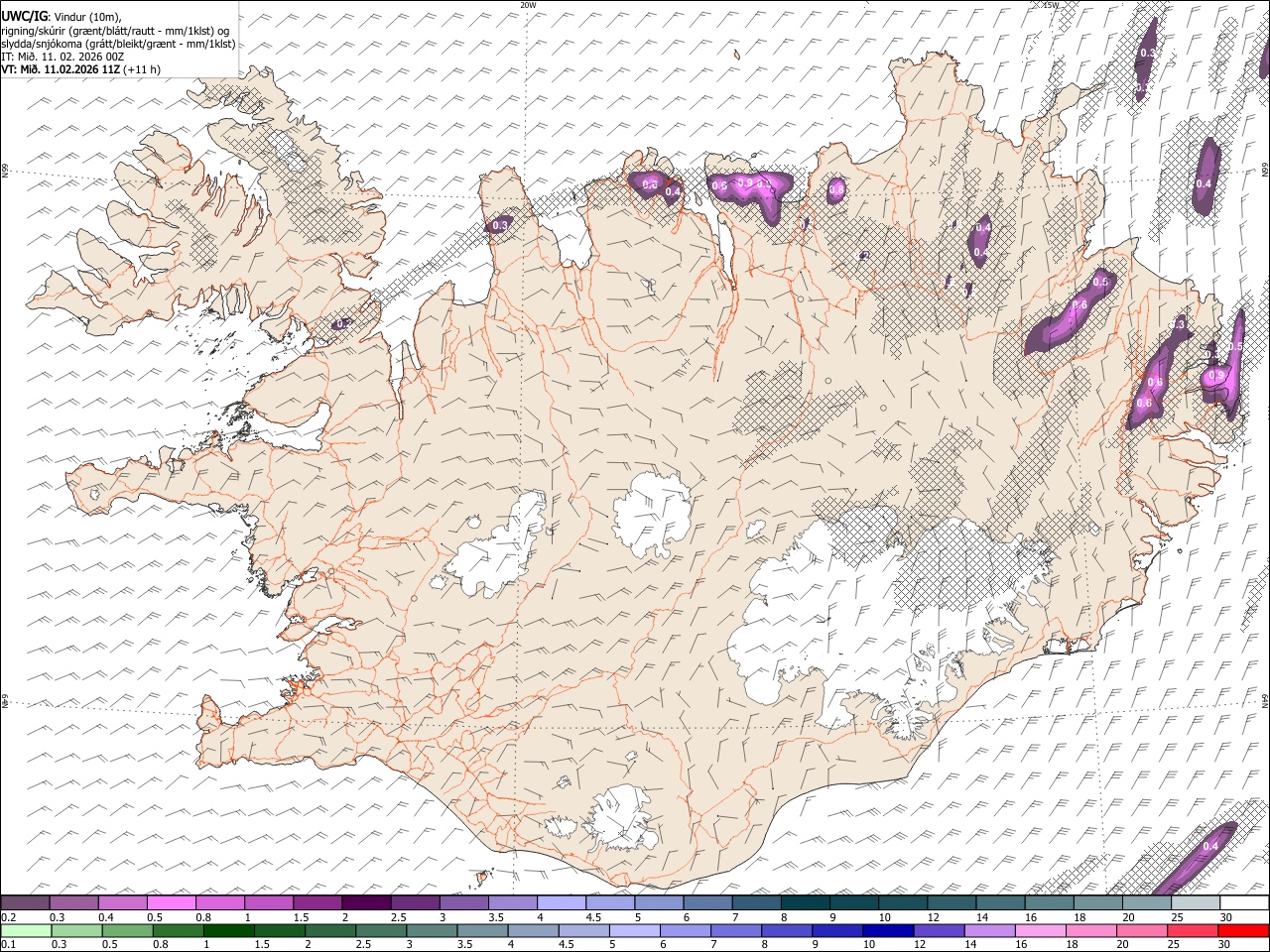Viewport: 1270px width, 952px height.
Task: Pick the top-row legend swatch labeled 12
Action: 952,903
